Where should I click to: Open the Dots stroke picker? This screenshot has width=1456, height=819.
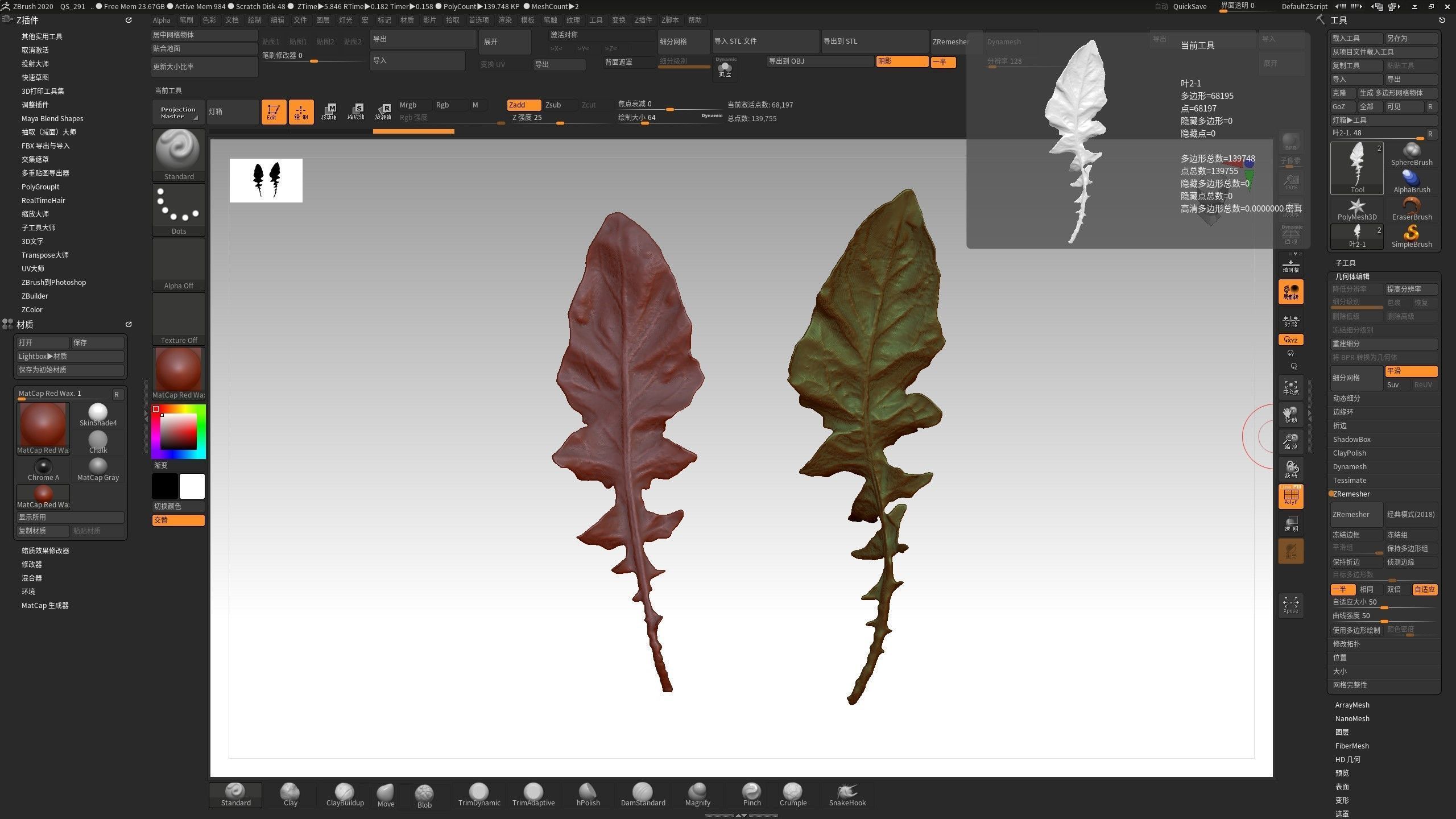click(179, 209)
